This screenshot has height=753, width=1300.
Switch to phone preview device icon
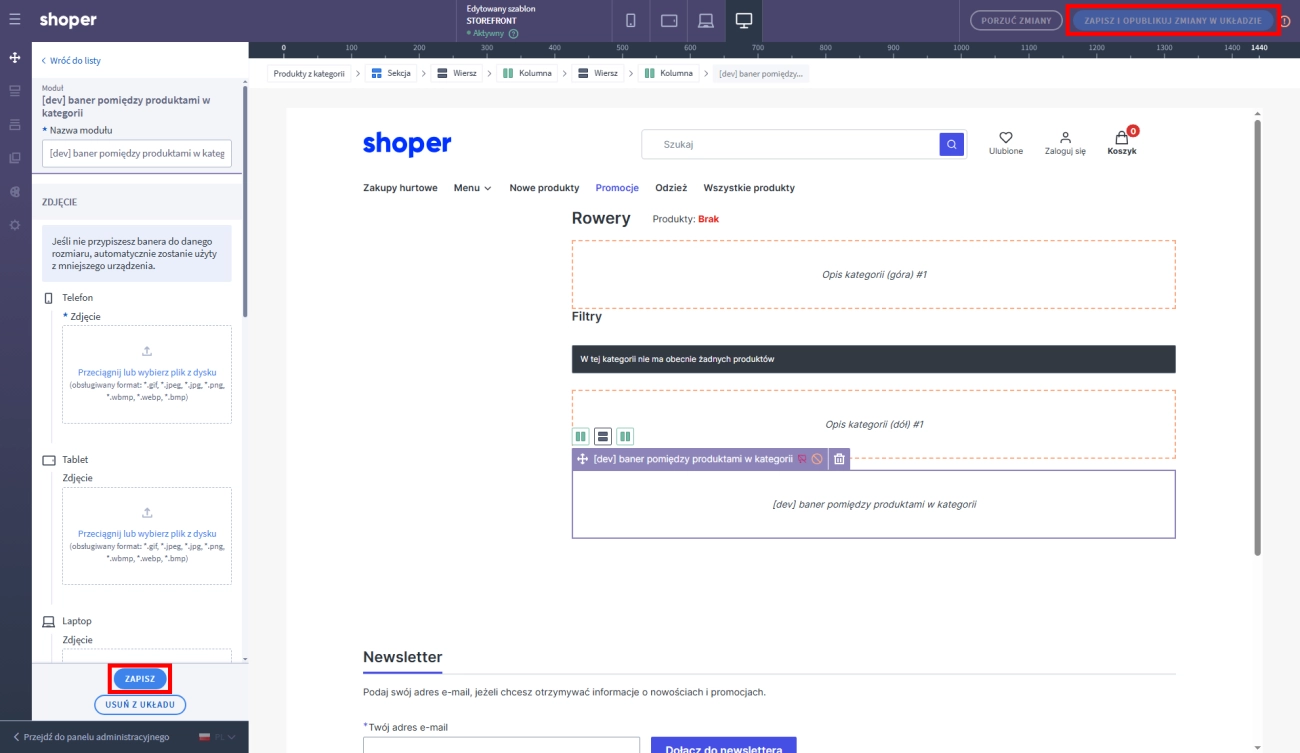coord(631,20)
